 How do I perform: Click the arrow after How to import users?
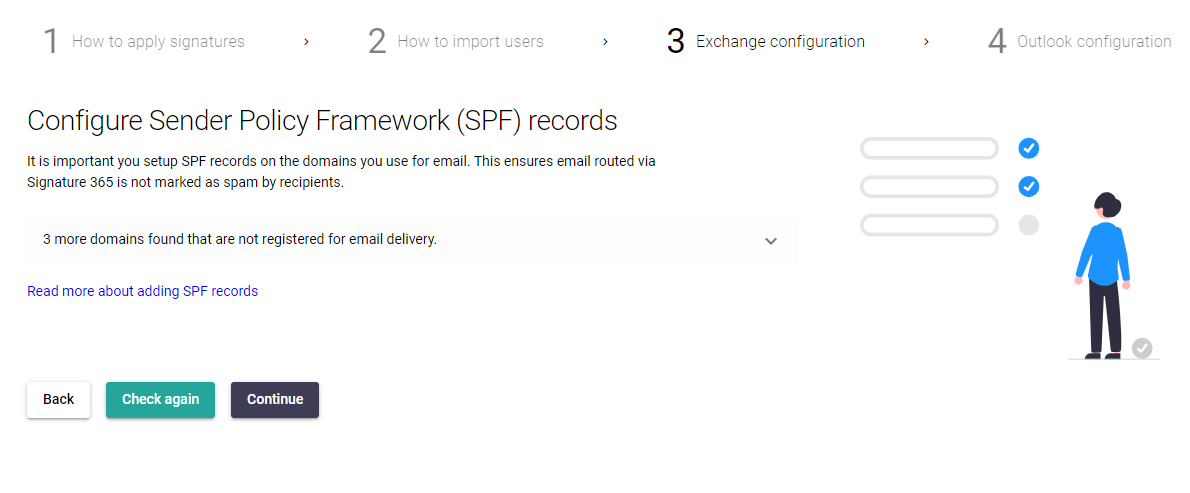pos(605,42)
